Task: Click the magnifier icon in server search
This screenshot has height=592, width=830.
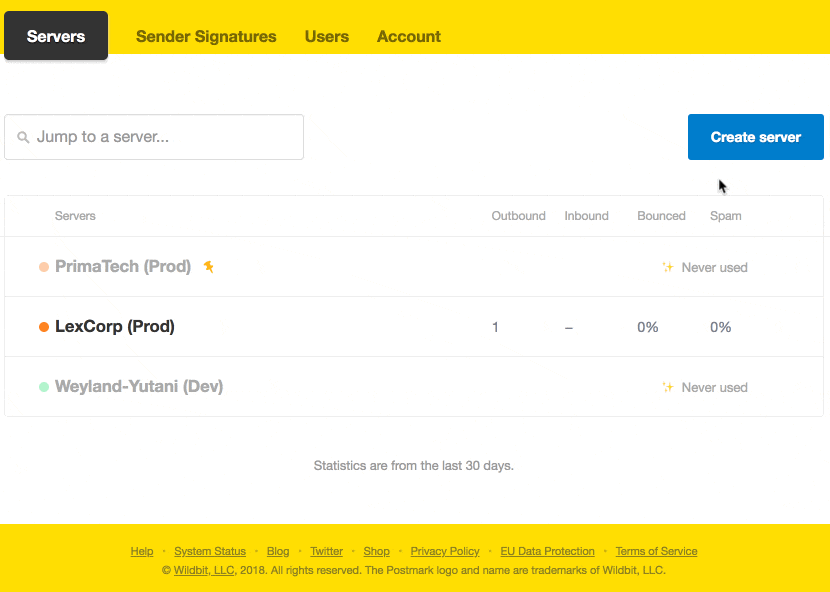Action: click(23, 138)
